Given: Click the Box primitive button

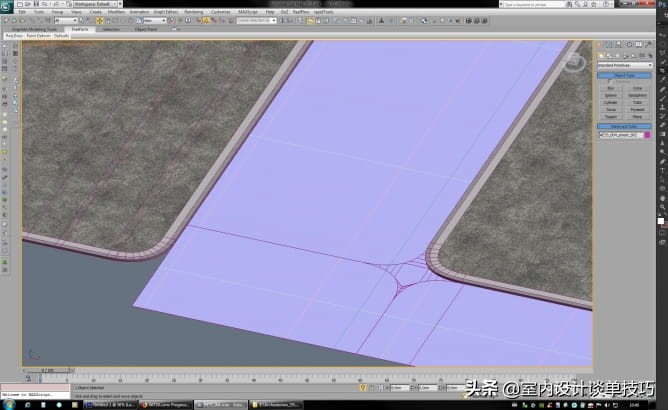Looking at the screenshot, I should [x=610, y=88].
